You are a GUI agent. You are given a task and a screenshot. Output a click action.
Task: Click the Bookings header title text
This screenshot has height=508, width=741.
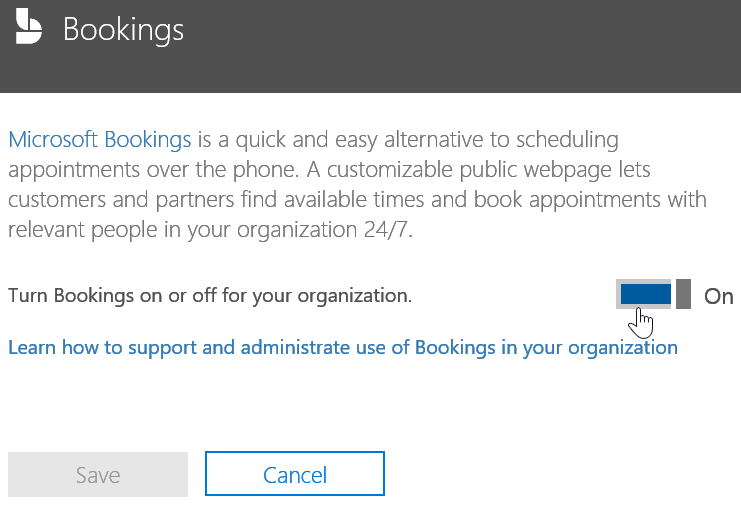(123, 29)
